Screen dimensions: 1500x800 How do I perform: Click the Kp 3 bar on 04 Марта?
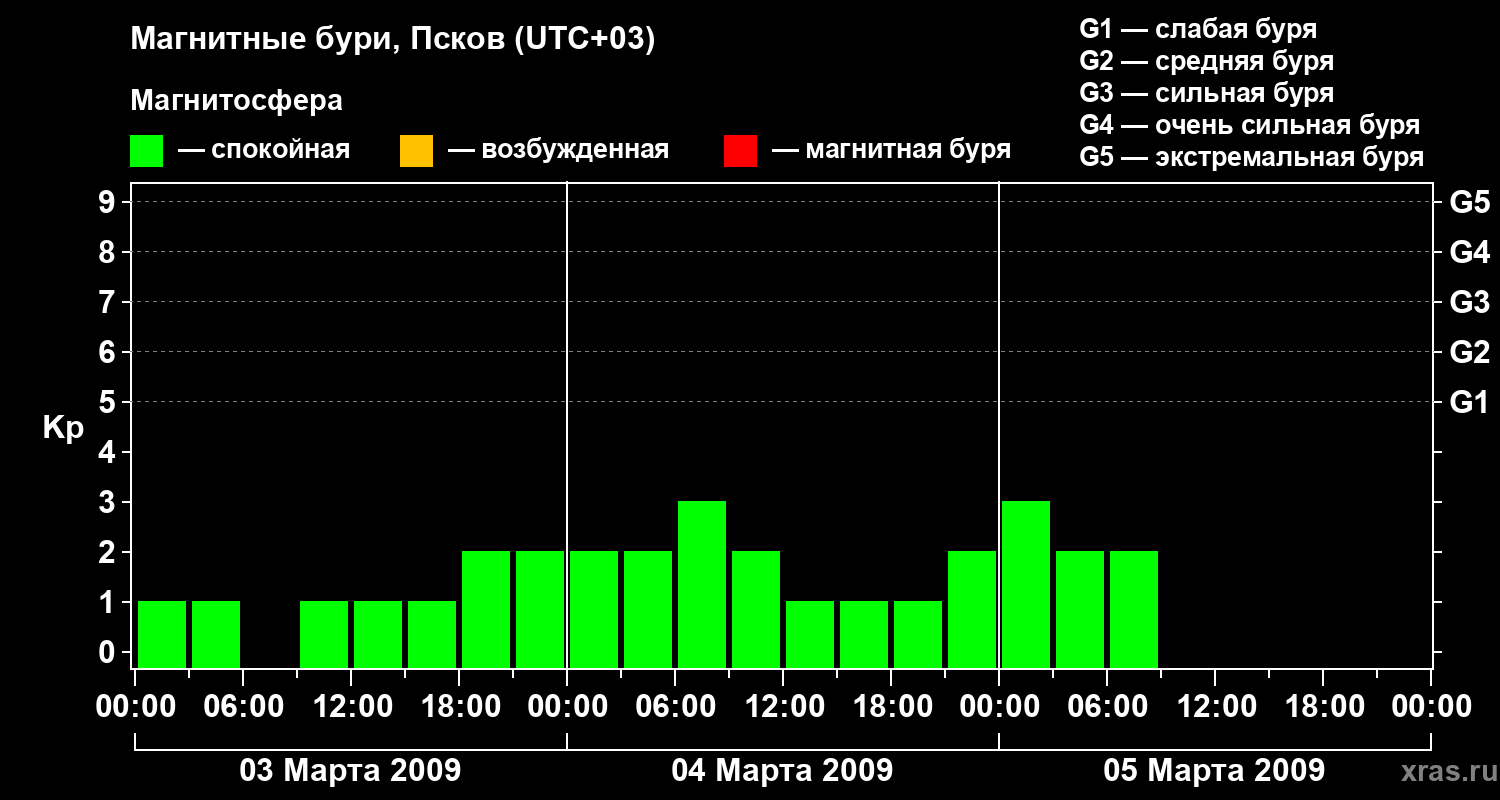pyautogui.click(x=702, y=584)
